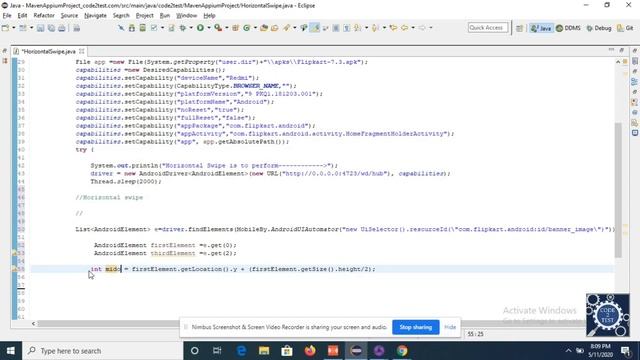Toggle Mark Occurrences in the toolbar
Screen dimensions: 640x360
point(315,28)
